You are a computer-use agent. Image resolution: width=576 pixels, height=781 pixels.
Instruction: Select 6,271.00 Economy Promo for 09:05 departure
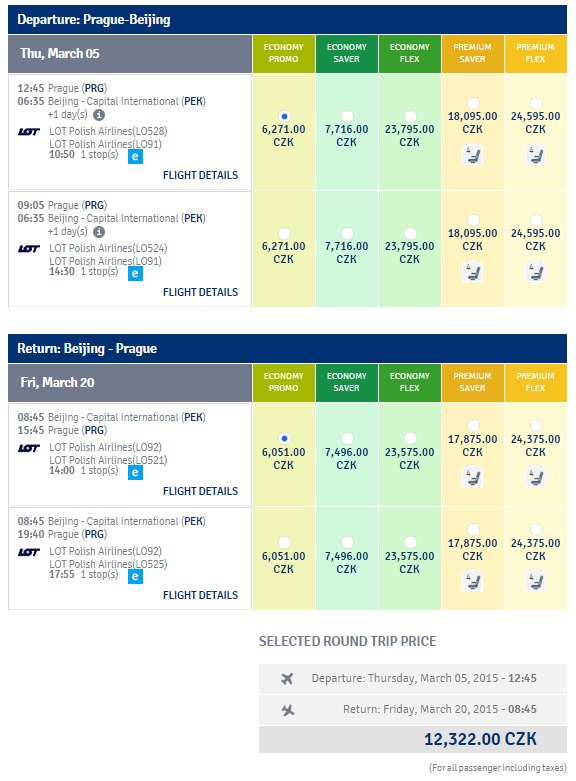pyautogui.click(x=285, y=233)
